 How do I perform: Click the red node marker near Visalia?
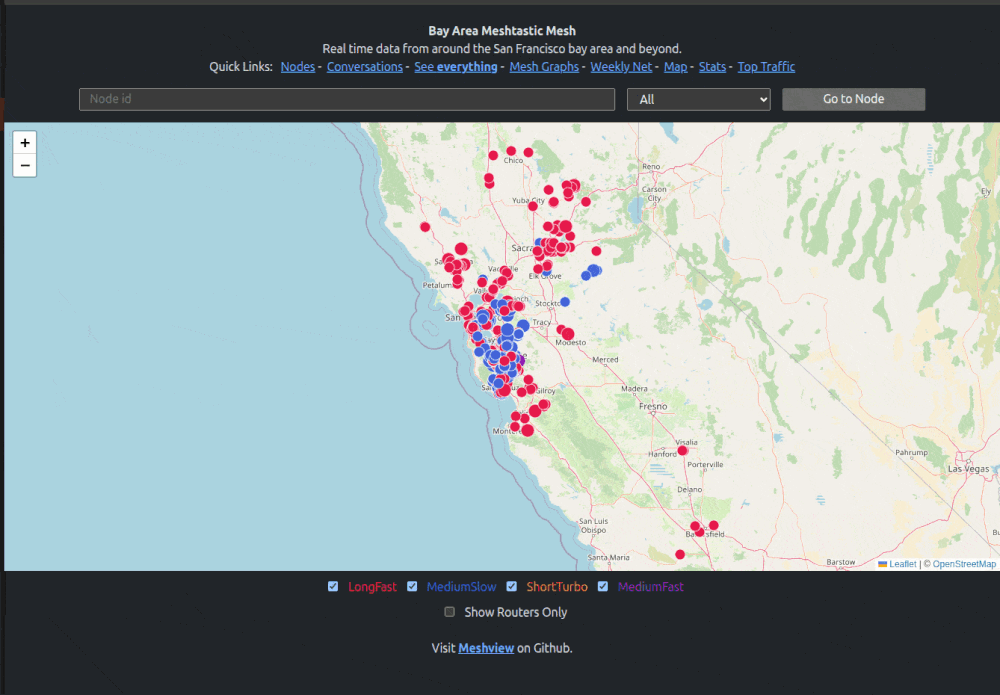(x=683, y=451)
